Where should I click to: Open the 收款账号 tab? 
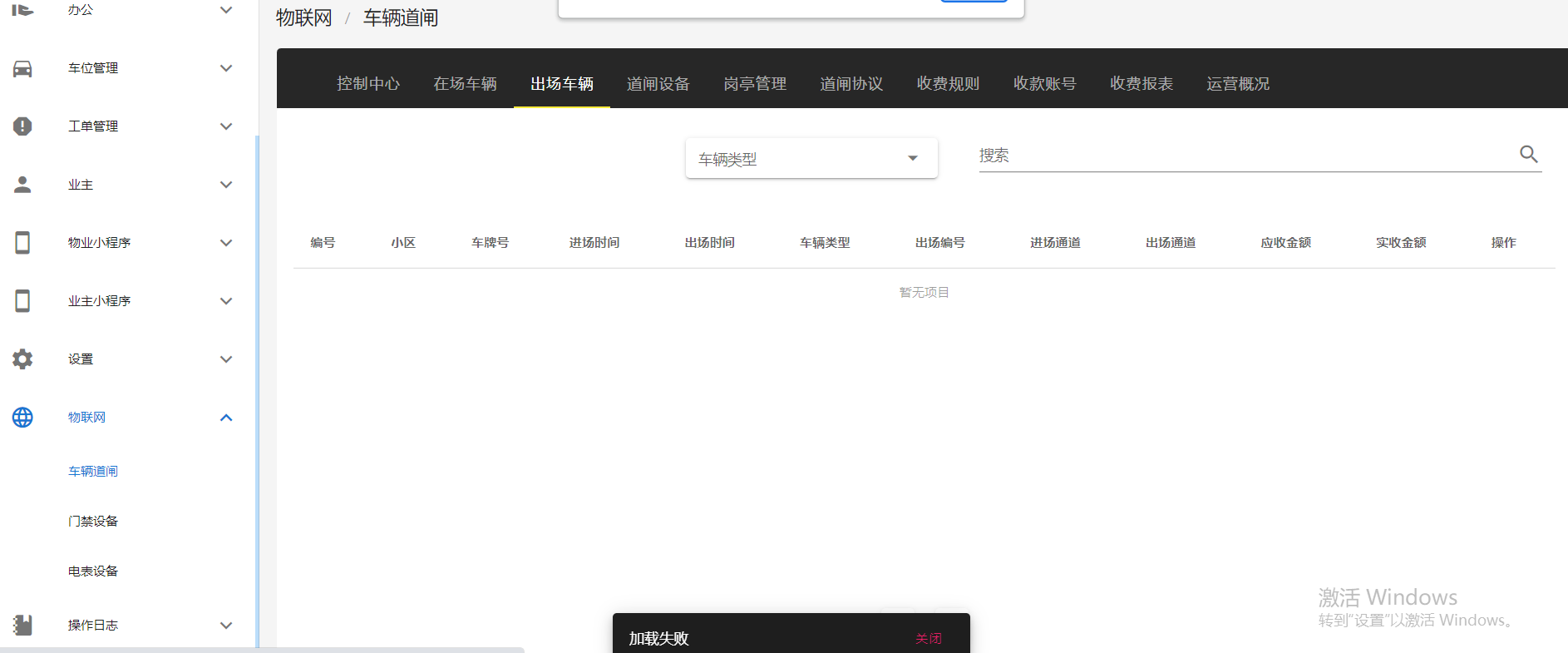pyautogui.click(x=1044, y=83)
